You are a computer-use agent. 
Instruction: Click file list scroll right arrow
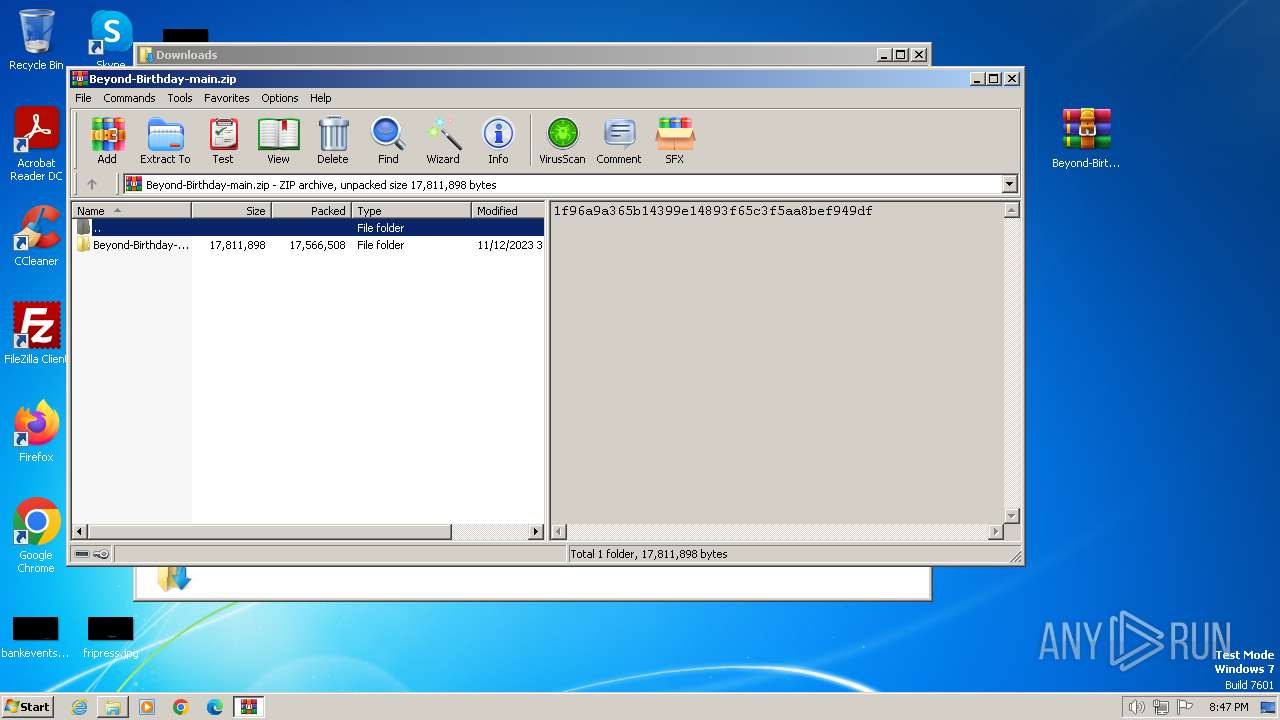click(x=537, y=532)
